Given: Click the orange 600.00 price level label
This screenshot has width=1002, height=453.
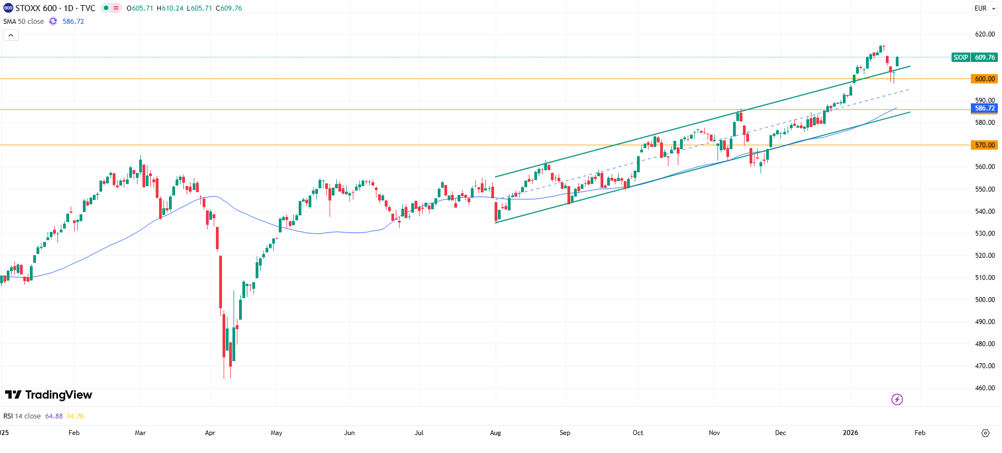Looking at the screenshot, I should coord(984,79).
